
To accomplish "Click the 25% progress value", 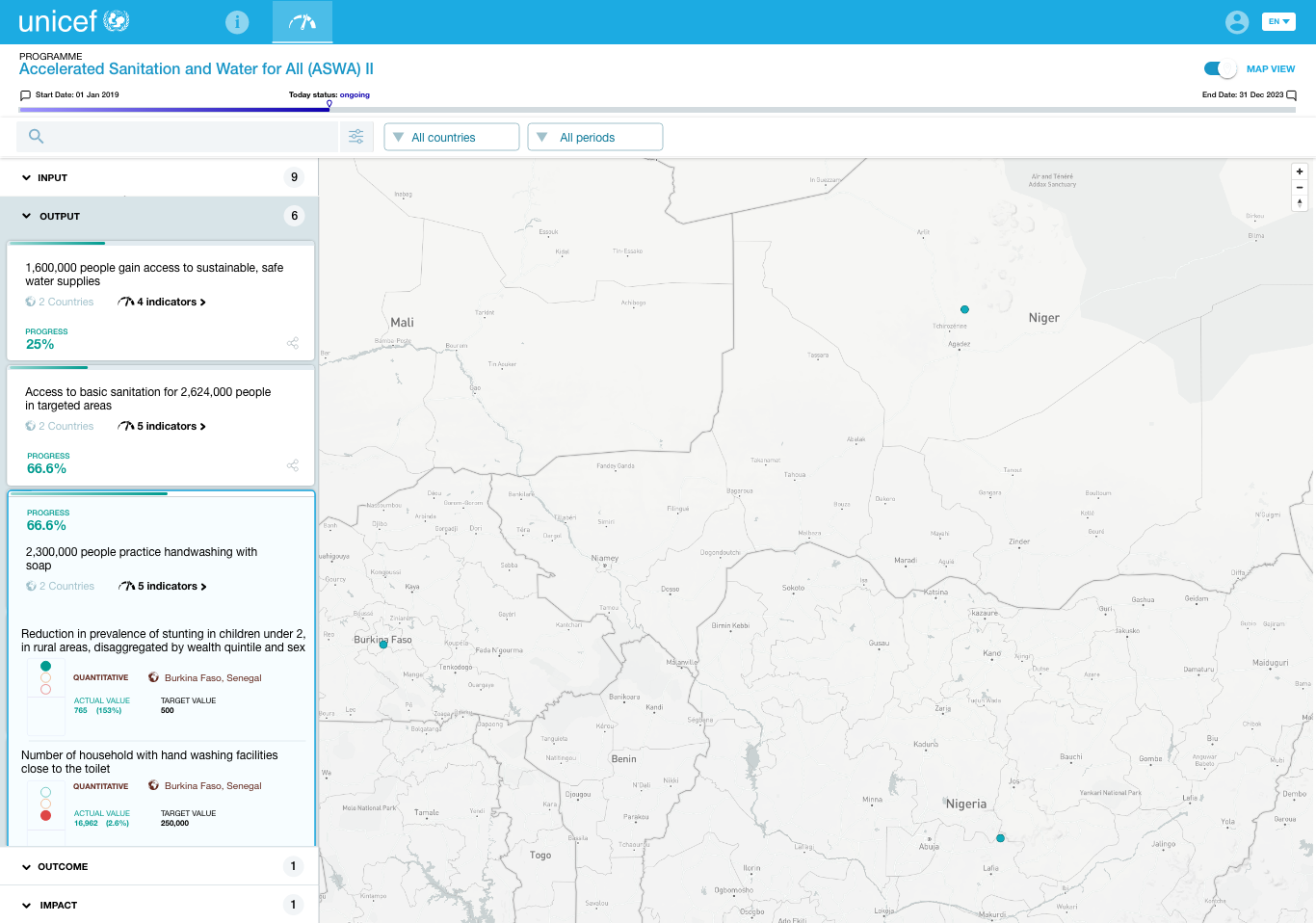I will point(40,345).
